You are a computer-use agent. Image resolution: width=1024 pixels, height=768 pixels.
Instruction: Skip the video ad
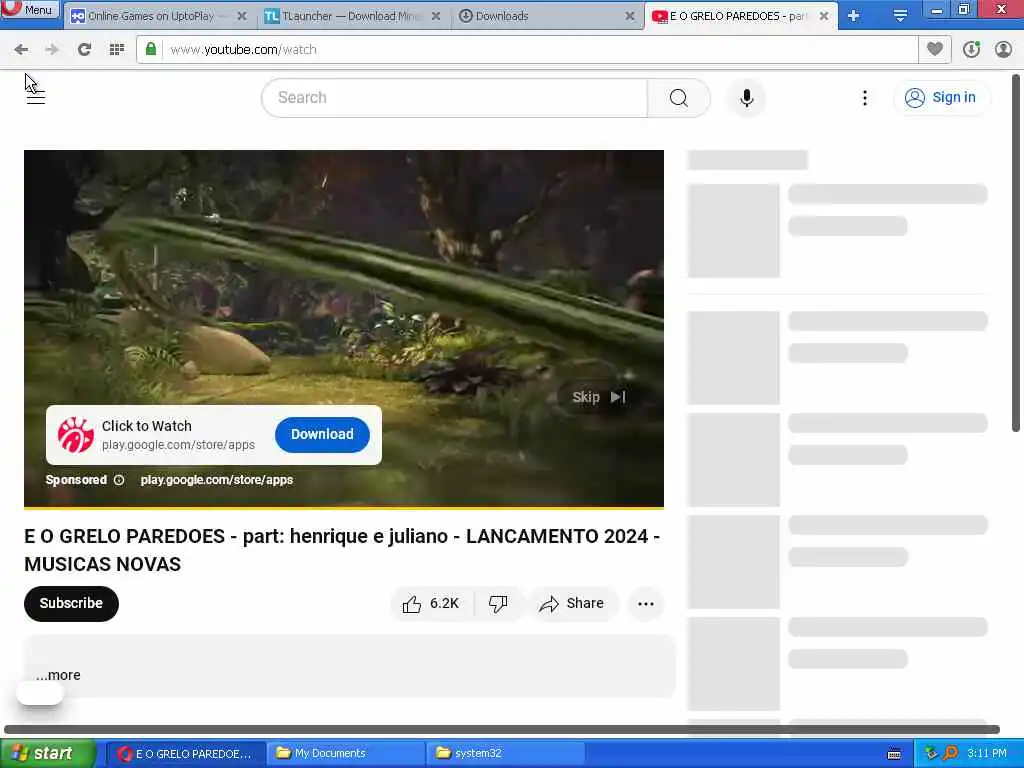tap(599, 397)
